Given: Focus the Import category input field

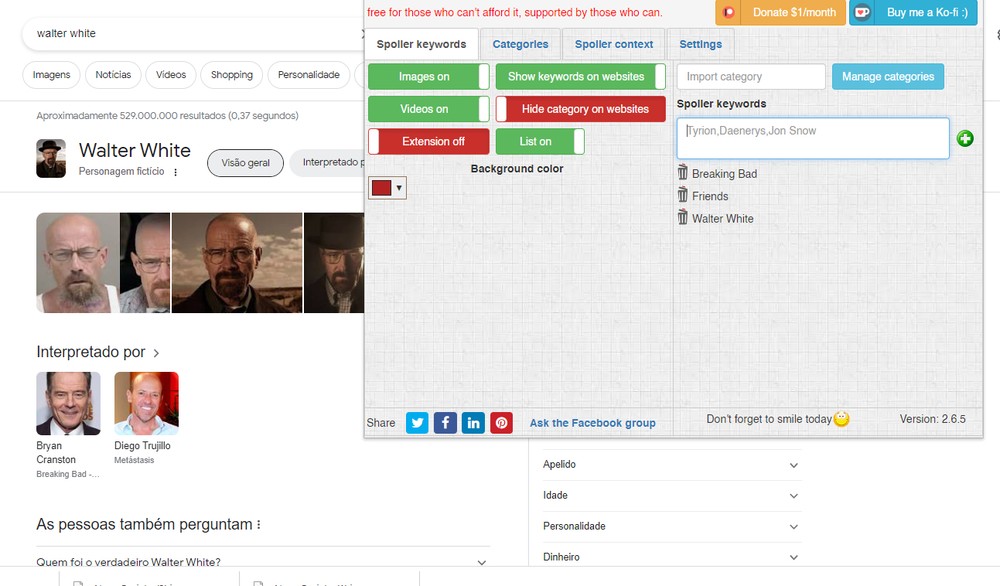Looking at the screenshot, I should click(751, 77).
